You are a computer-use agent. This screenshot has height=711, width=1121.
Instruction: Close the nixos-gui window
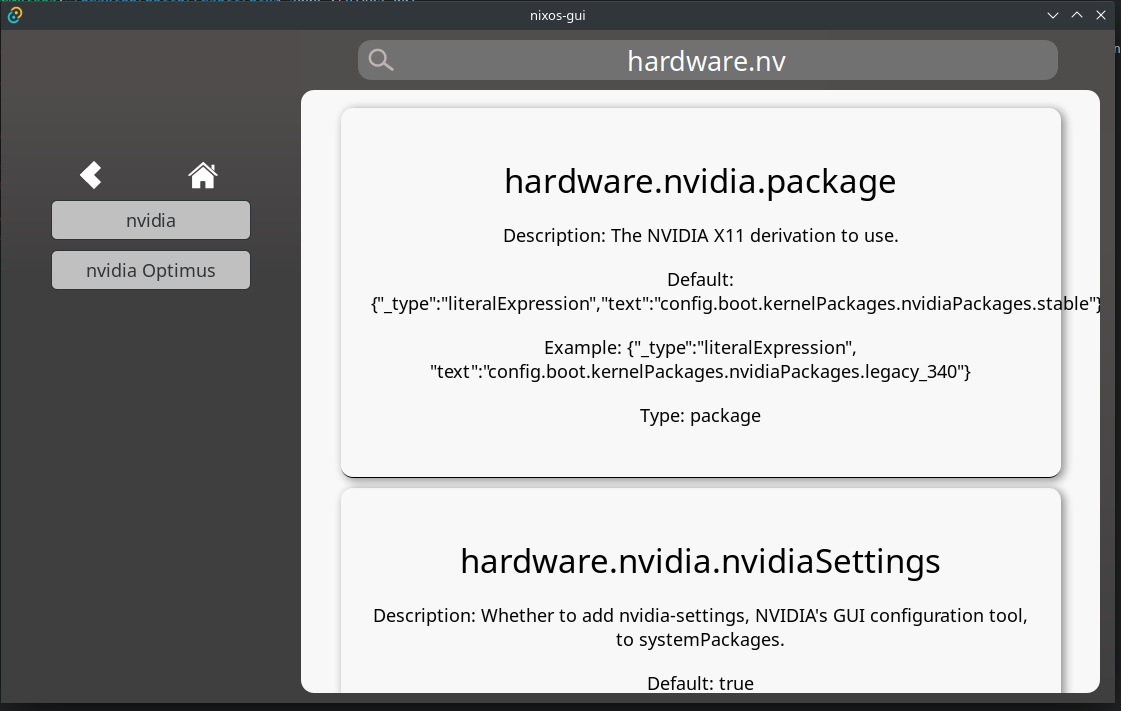(x=1101, y=15)
